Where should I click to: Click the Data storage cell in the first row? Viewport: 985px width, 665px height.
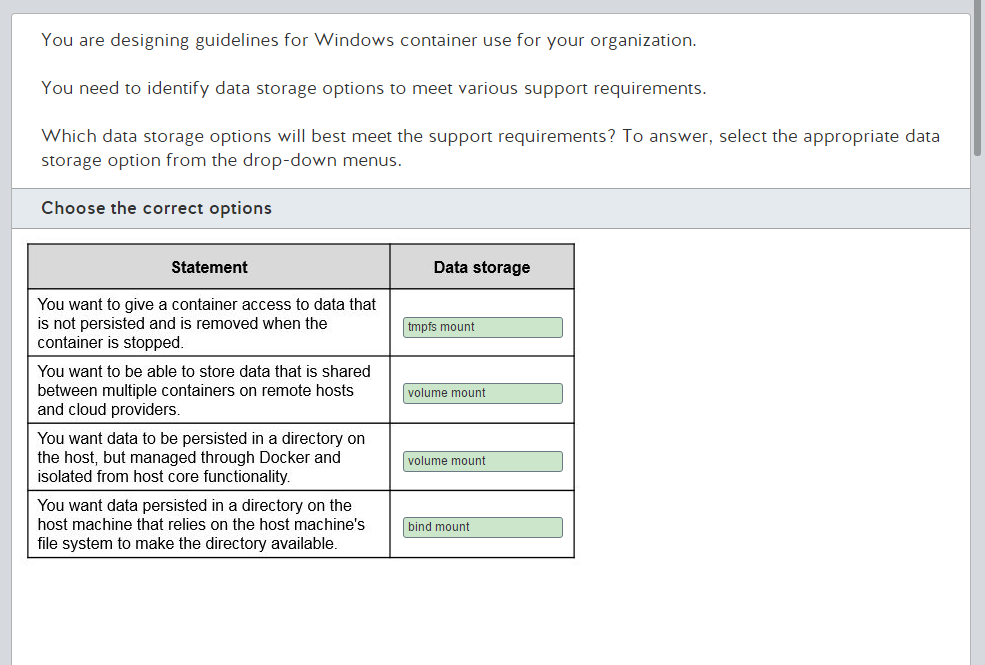tap(482, 323)
